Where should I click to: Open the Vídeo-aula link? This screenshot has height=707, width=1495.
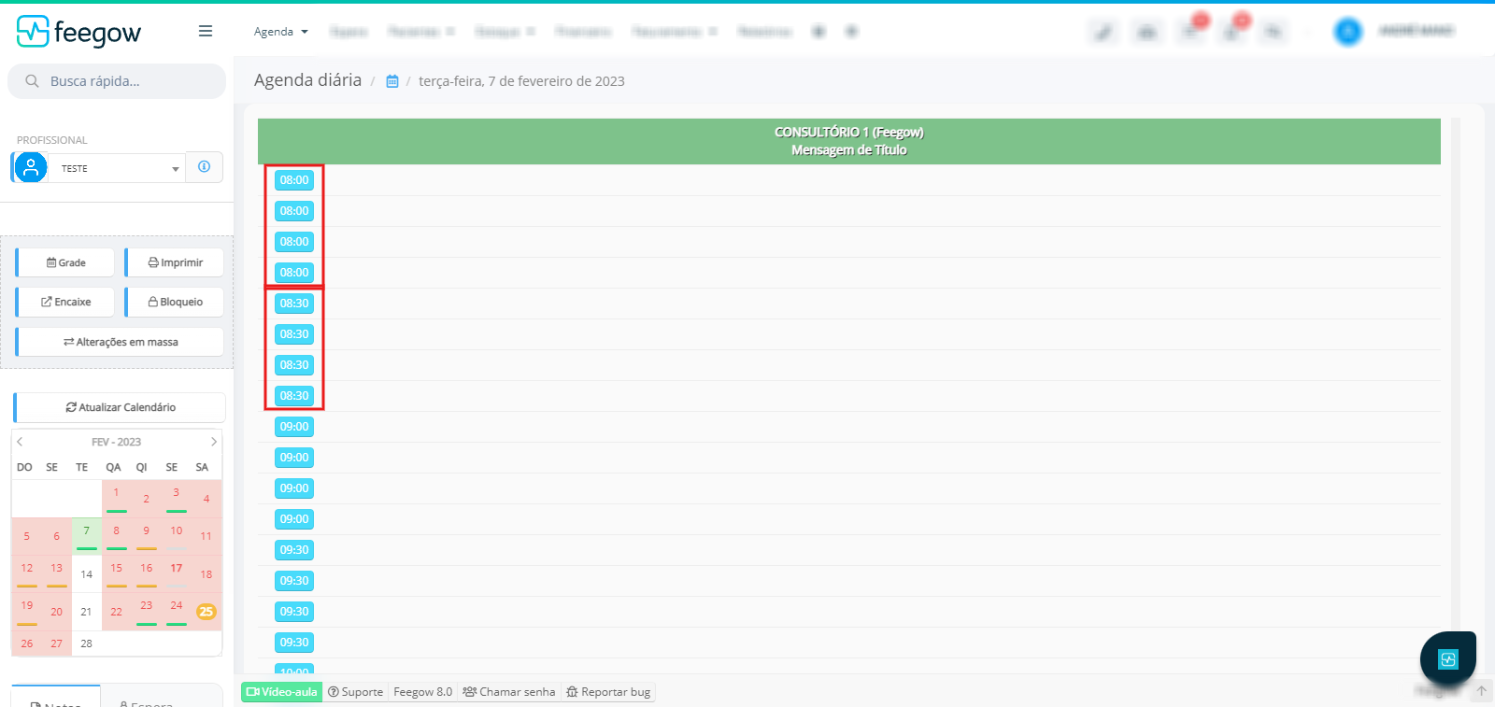click(282, 692)
